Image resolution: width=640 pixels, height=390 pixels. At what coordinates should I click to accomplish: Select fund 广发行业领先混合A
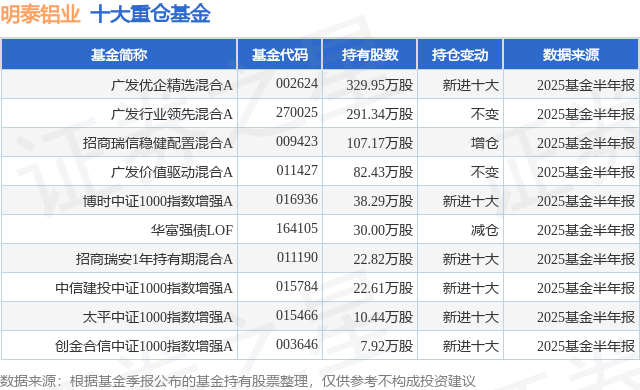[172, 114]
